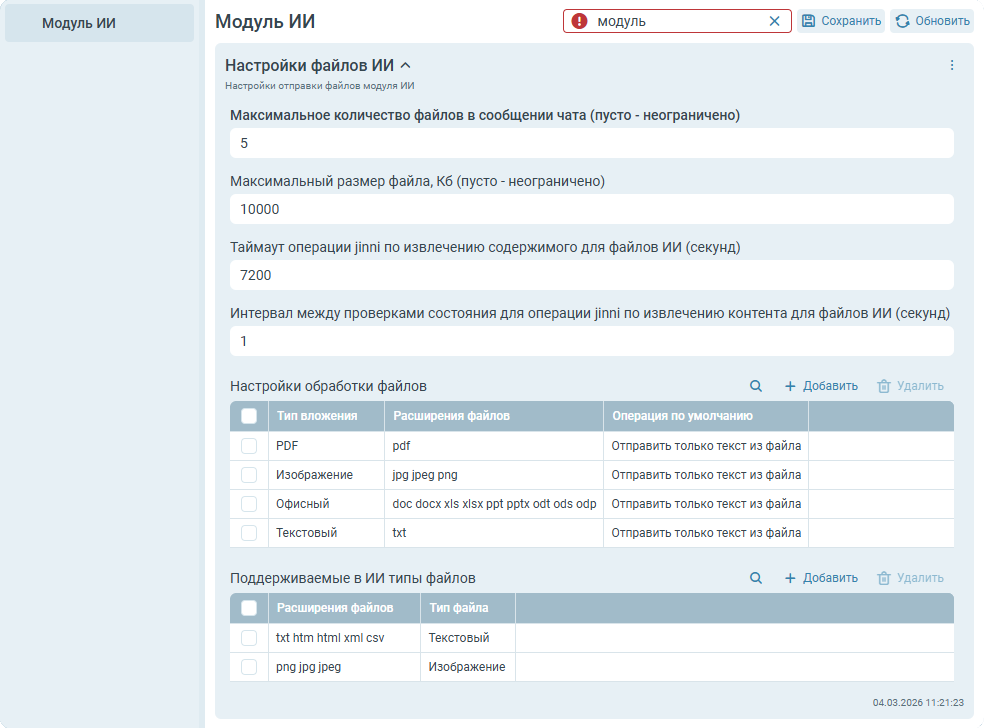Click Расширения файлов header in processing table
The width and height of the screenshot is (984, 728).
(494, 416)
